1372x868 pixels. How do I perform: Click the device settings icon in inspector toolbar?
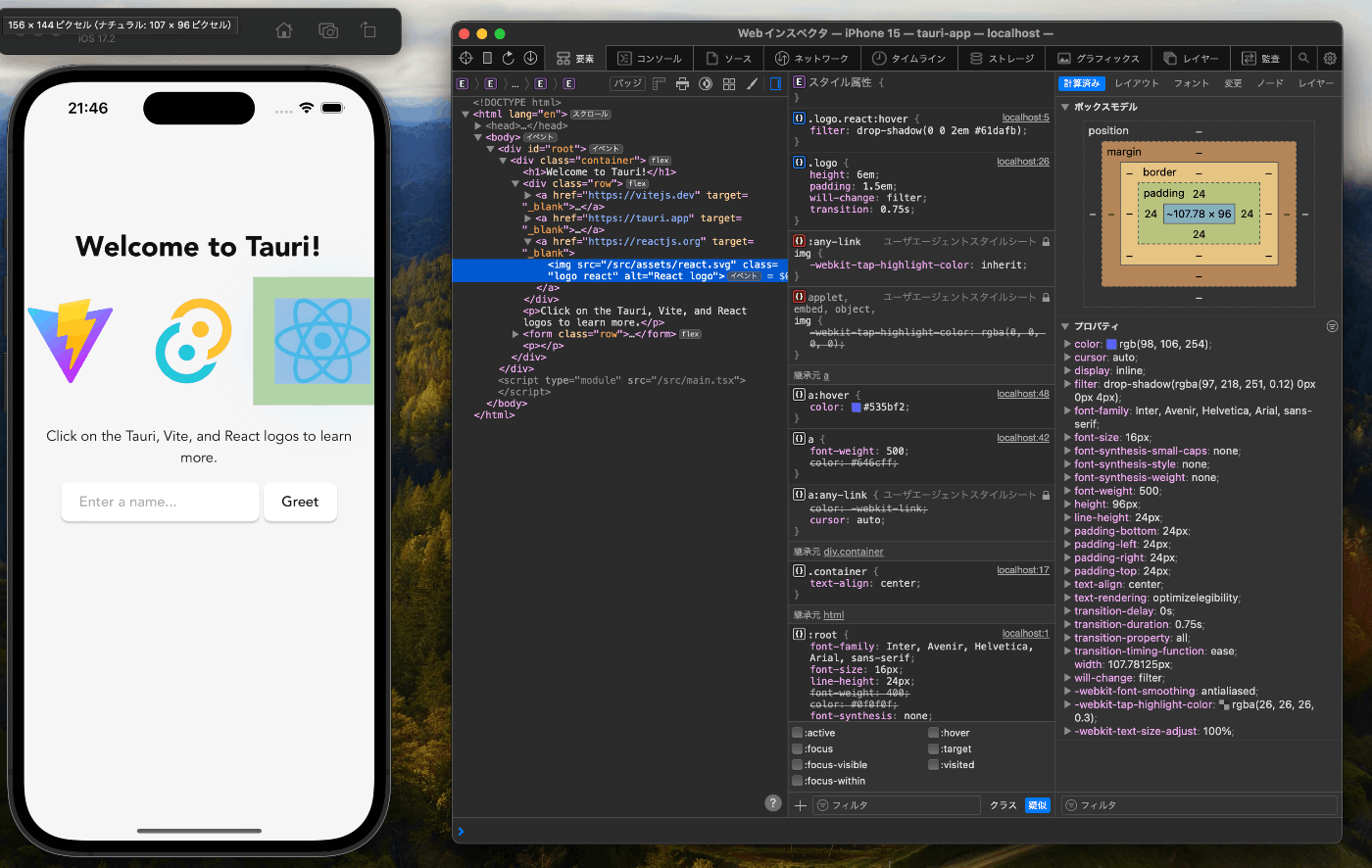tap(487, 59)
